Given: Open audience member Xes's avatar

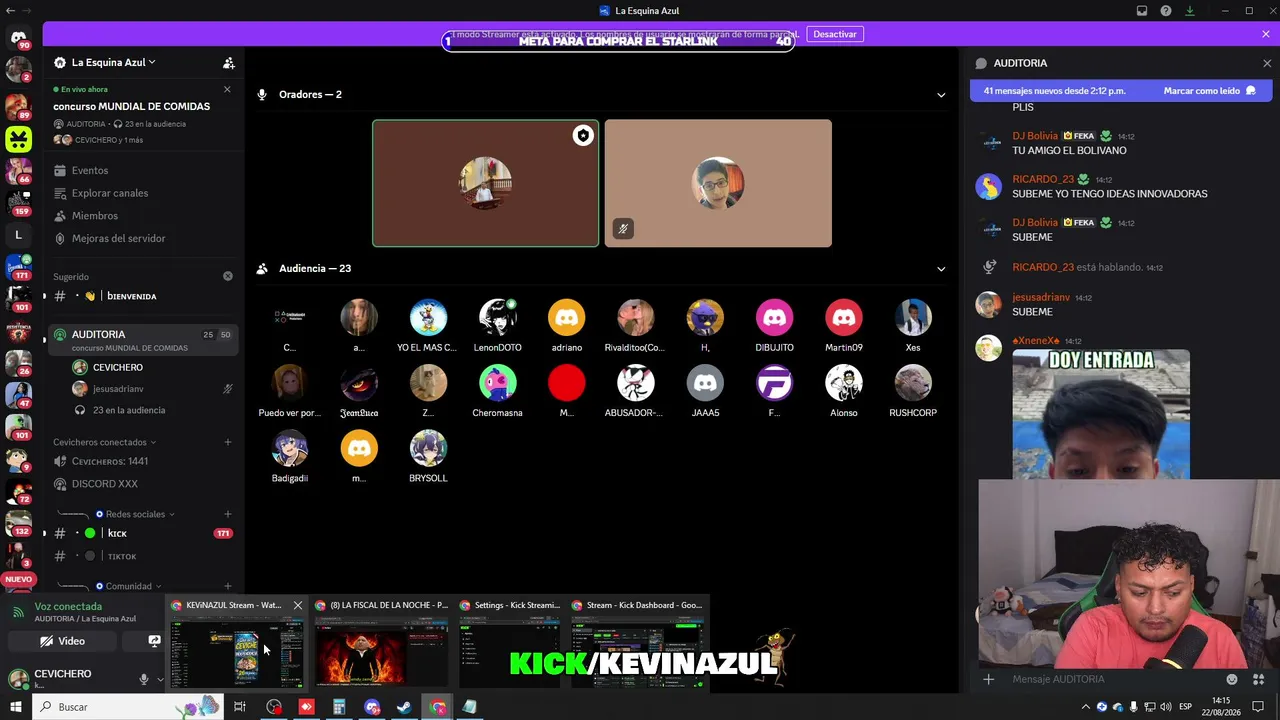Looking at the screenshot, I should [x=913, y=317].
